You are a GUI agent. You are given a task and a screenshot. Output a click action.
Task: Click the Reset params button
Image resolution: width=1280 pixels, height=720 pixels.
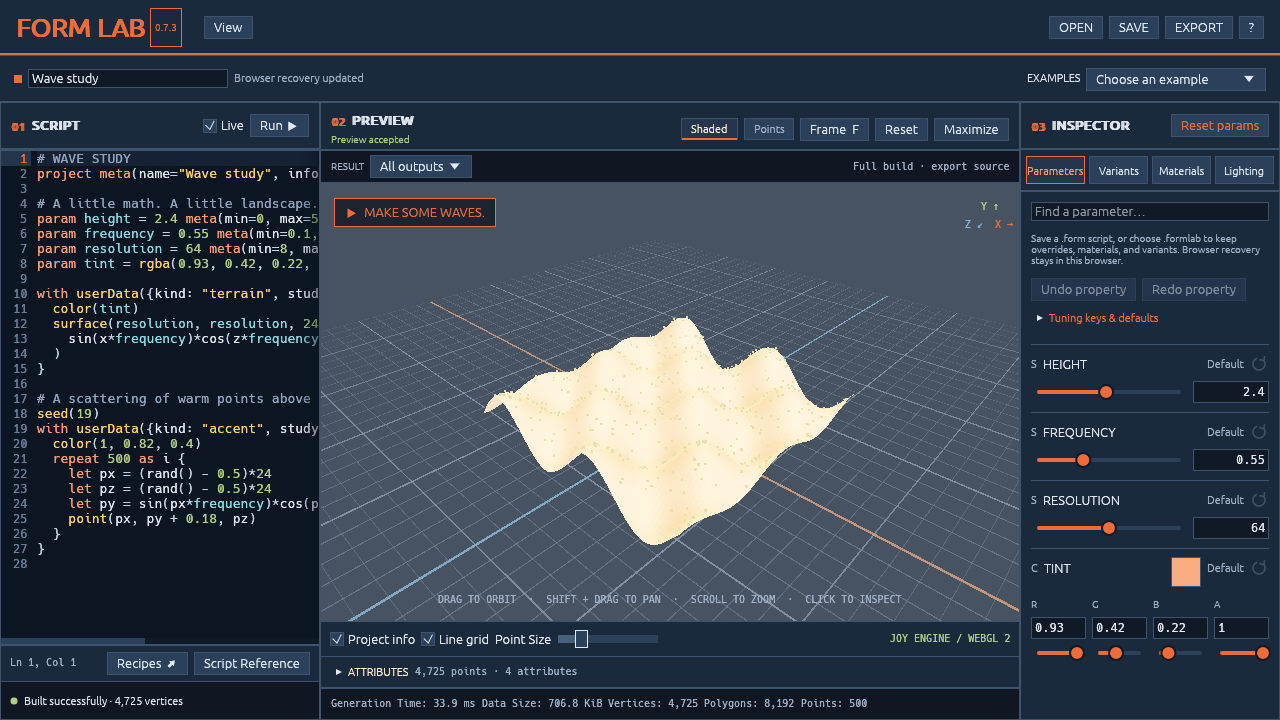tap(1220, 126)
